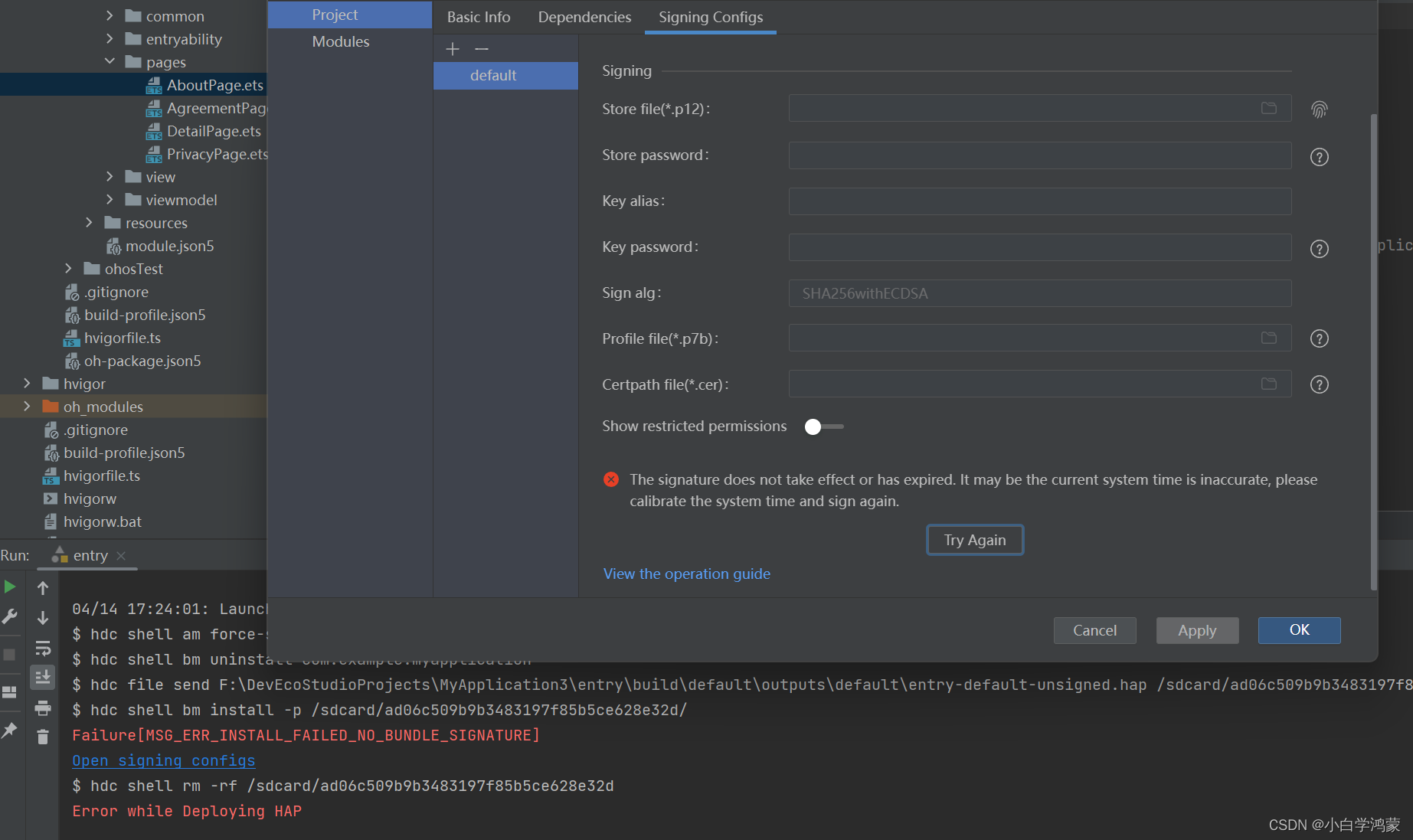This screenshot has width=1413, height=840.
Task: Switch to Basic Info tab
Action: click(479, 17)
